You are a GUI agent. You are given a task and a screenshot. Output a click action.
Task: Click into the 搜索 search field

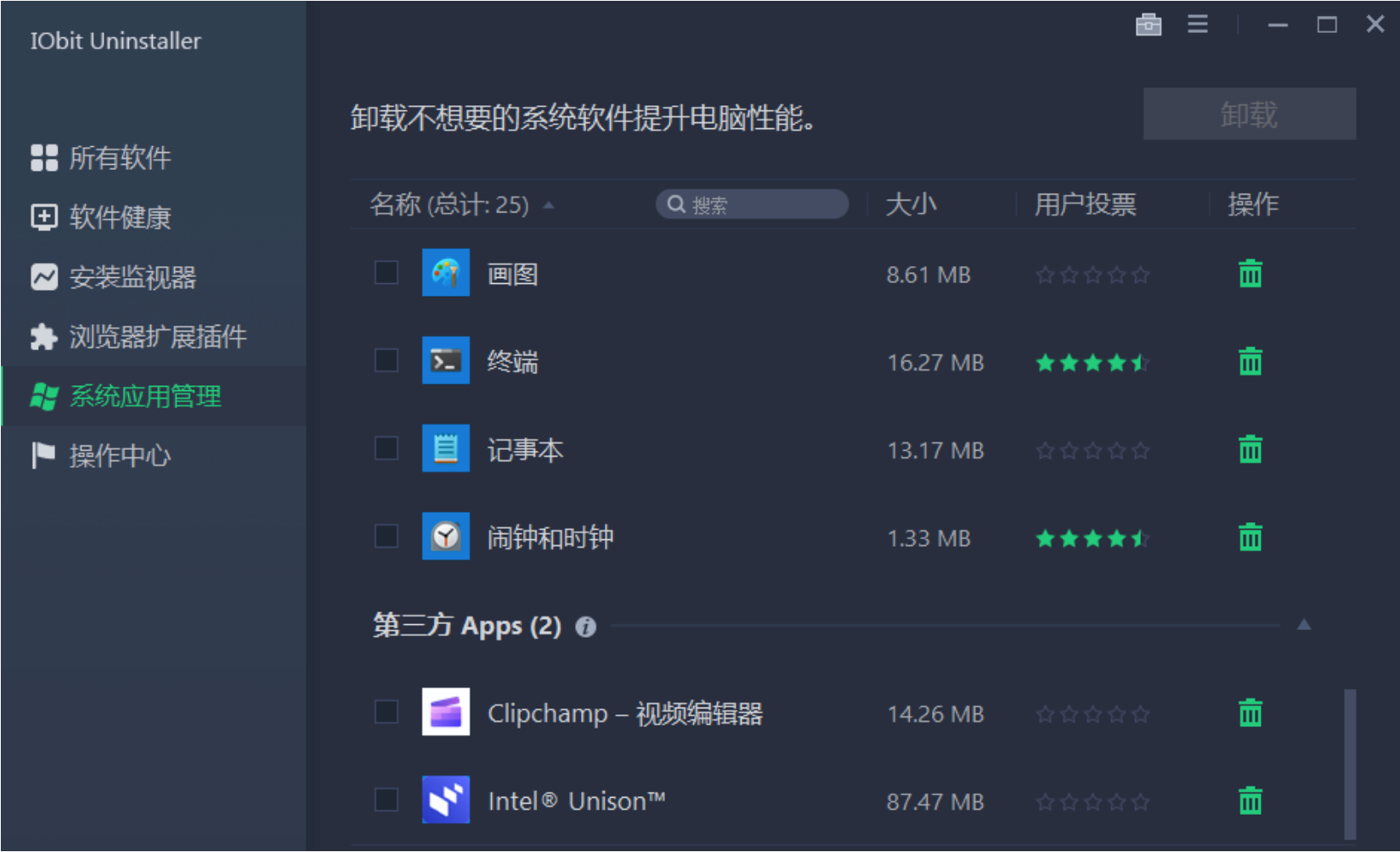point(752,204)
